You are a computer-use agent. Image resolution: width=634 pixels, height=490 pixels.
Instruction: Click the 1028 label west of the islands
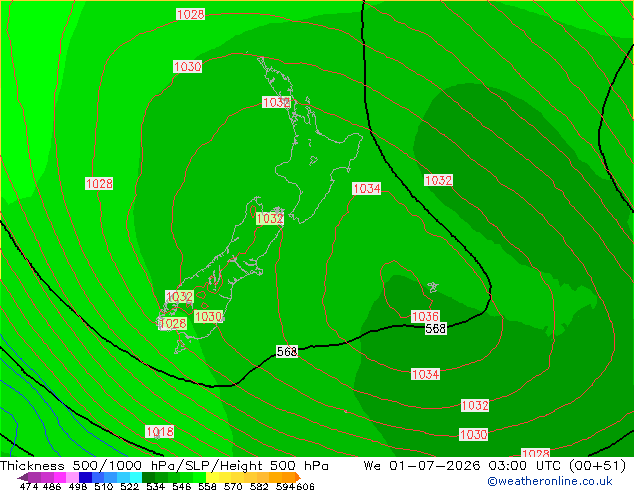click(99, 184)
